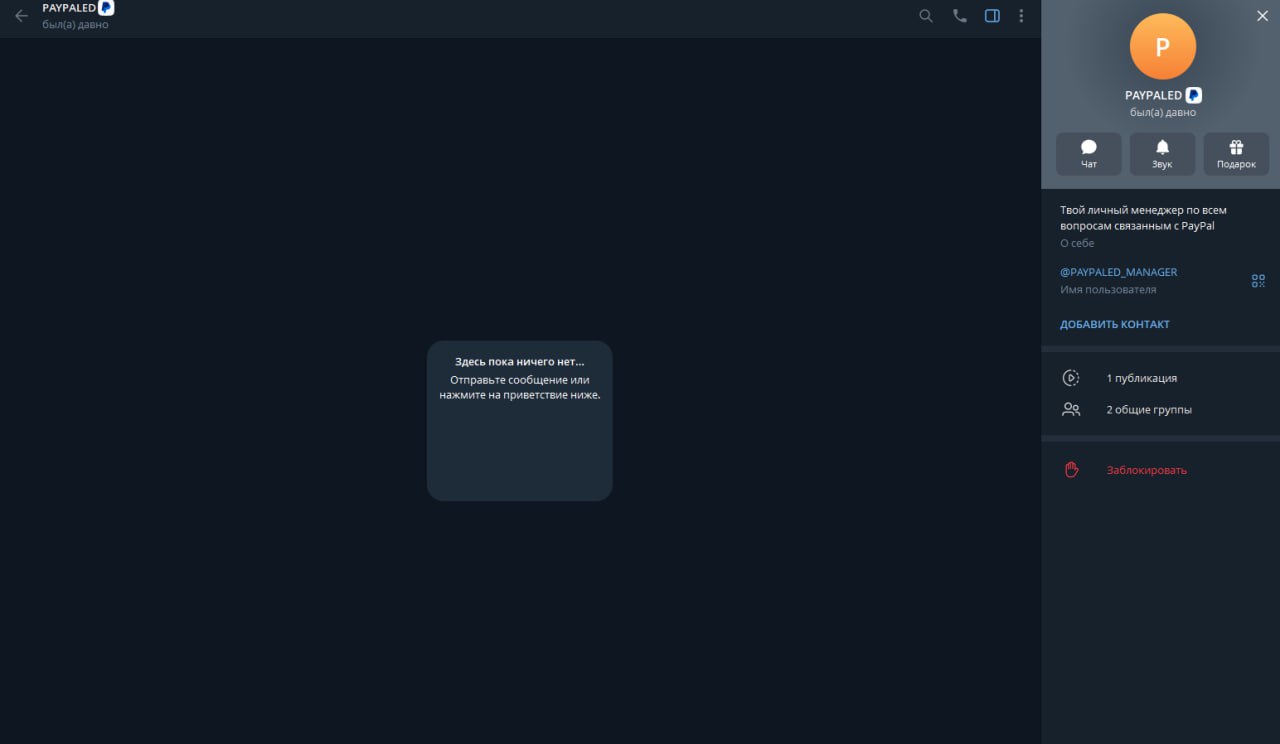Click the @PAYPALED_MANAGER username link
1280x744 pixels.
[x=1118, y=272]
